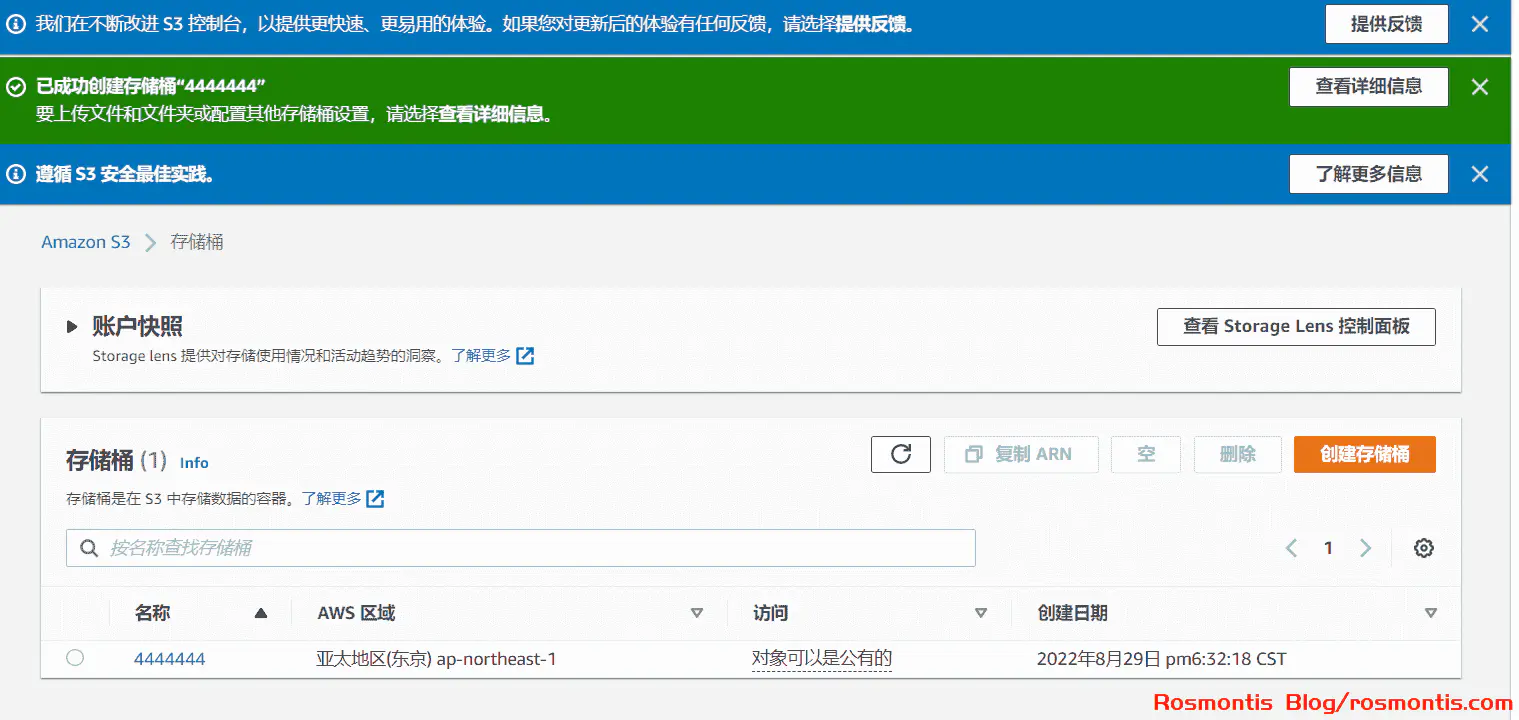Click the 存储桶 breadcrumb text
1519x720 pixels.
(197, 242)
